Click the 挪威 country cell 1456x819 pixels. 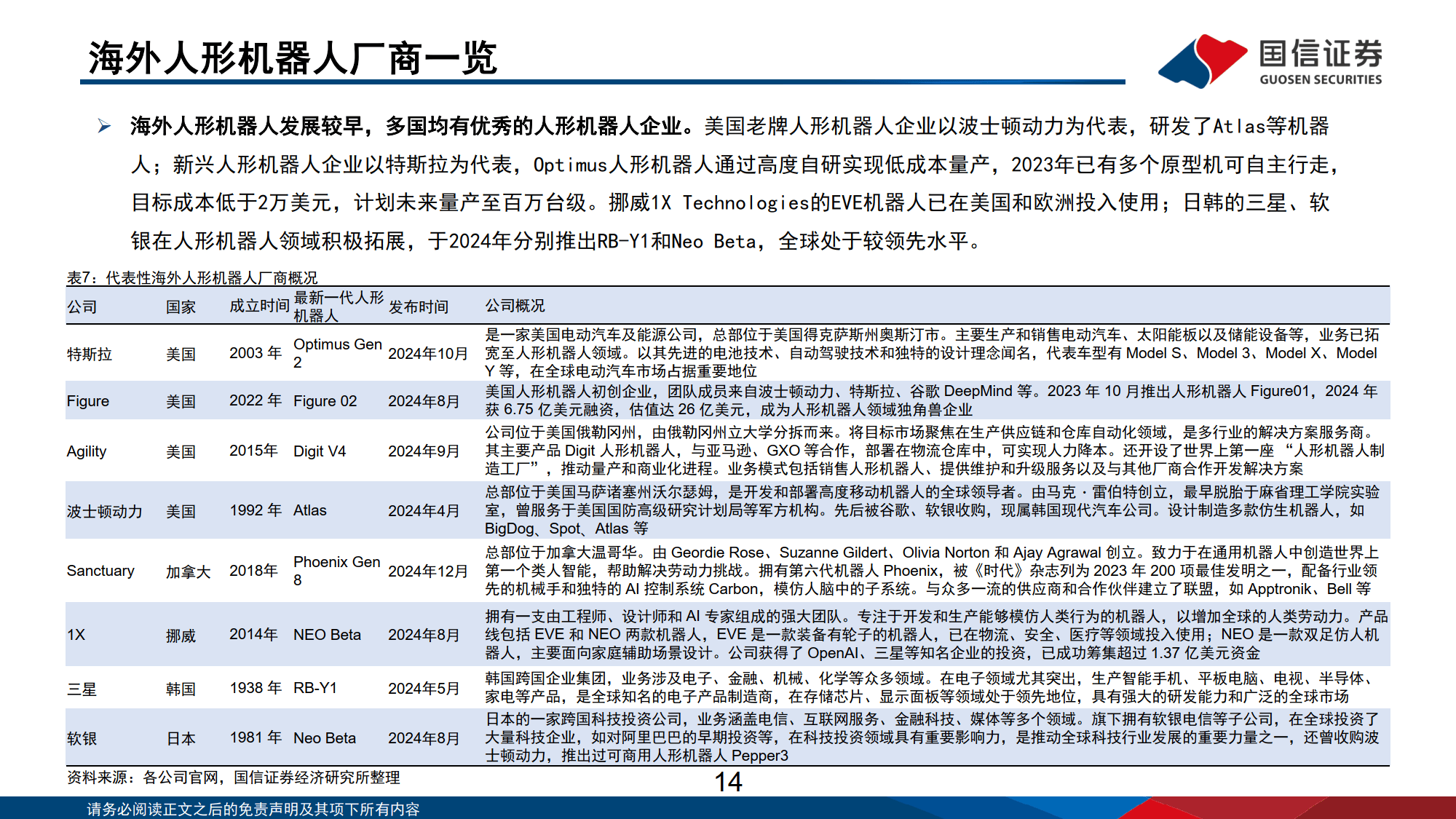181,636
